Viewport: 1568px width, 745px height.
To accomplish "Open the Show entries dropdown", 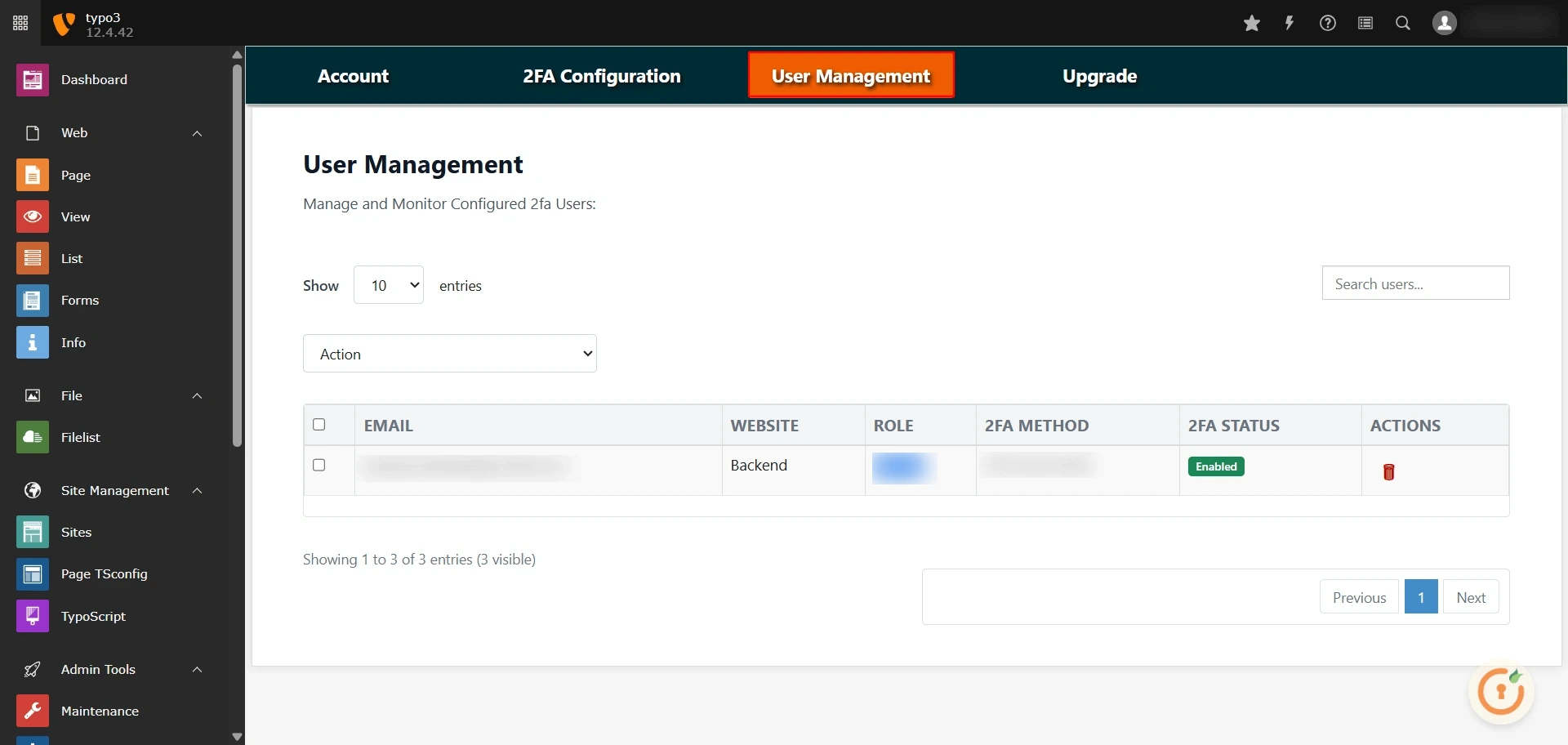I will pyautogui.click(x=388, y=284).
